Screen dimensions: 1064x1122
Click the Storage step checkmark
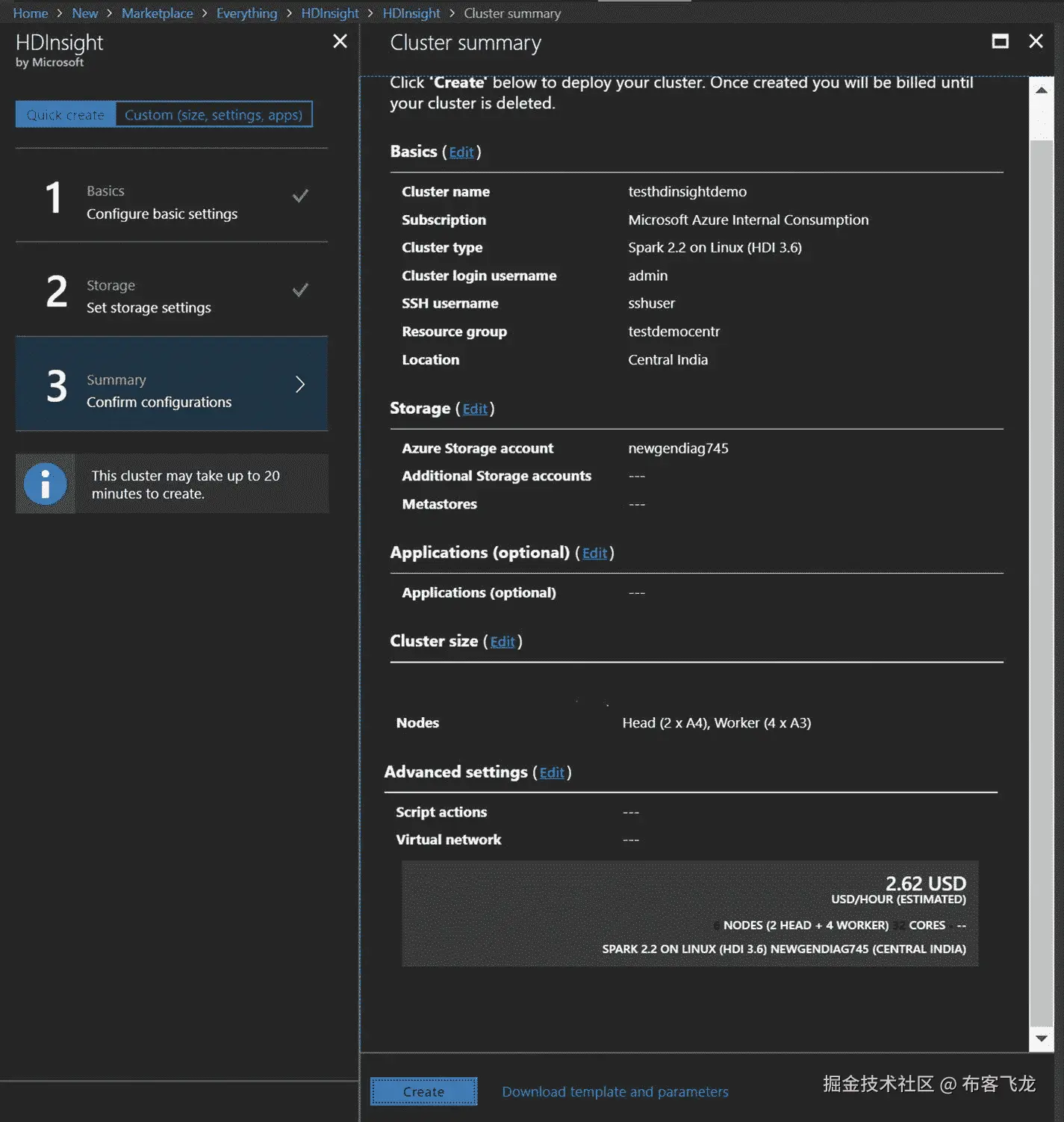300,290
